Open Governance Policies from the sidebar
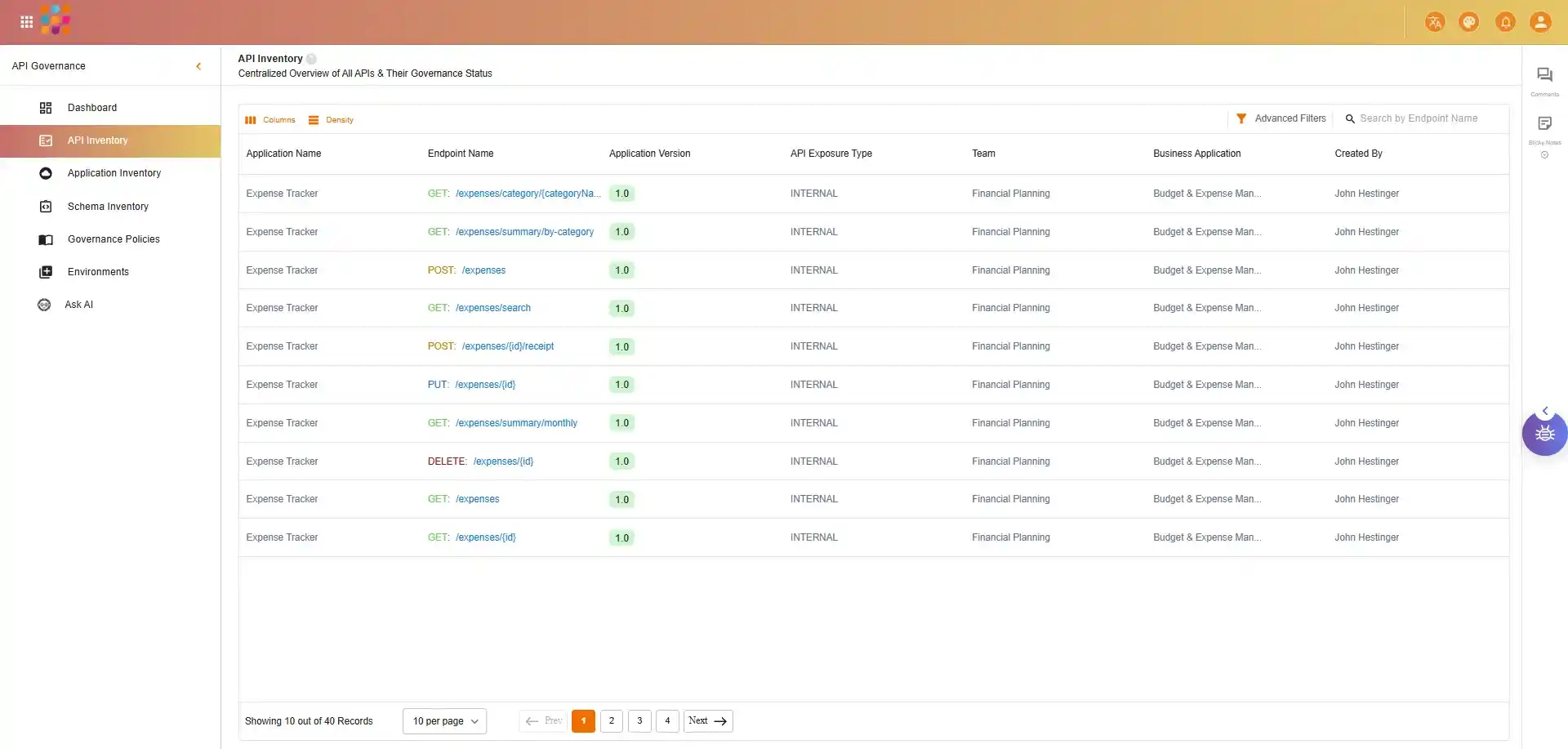Viewport: 1568px width, 749px height. [x=114, y=239]
